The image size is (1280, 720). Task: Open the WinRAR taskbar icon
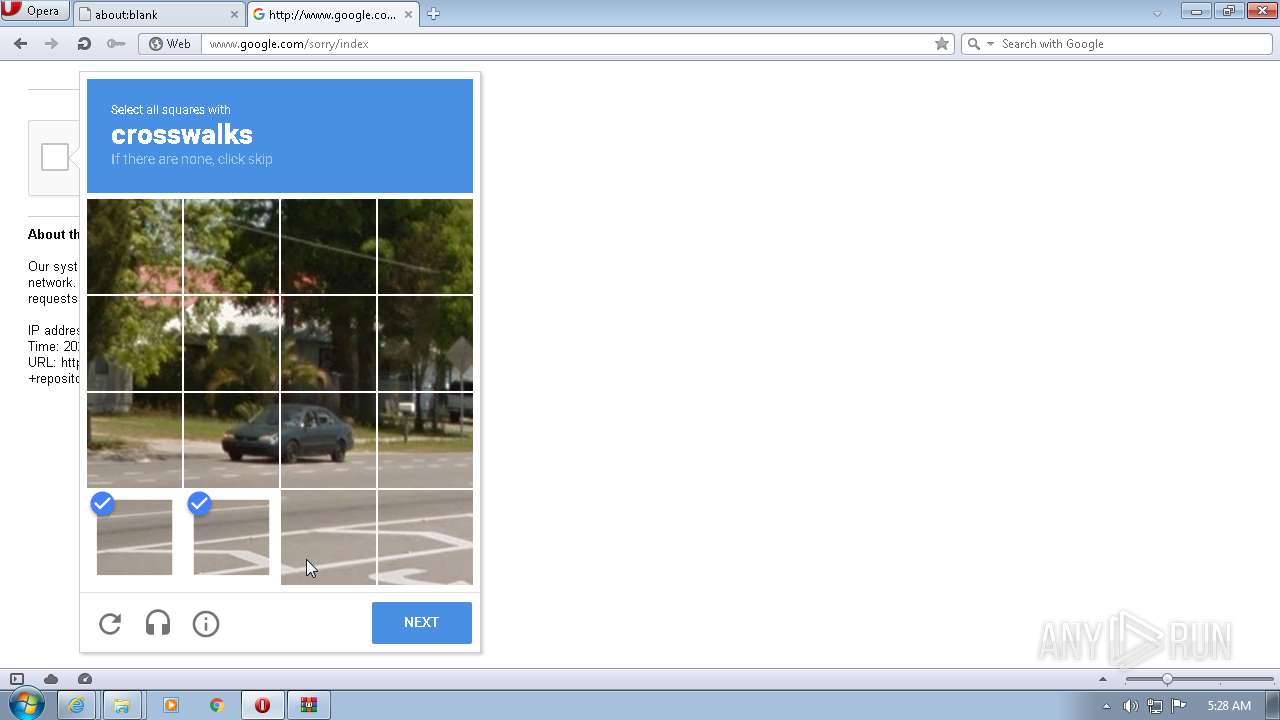coord(310,705)
